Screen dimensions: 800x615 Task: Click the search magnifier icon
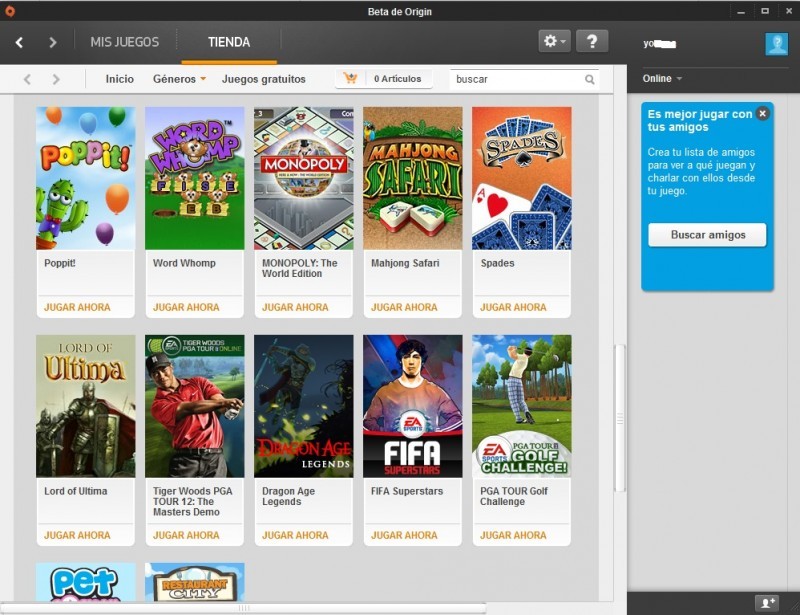tap(590, 80)
